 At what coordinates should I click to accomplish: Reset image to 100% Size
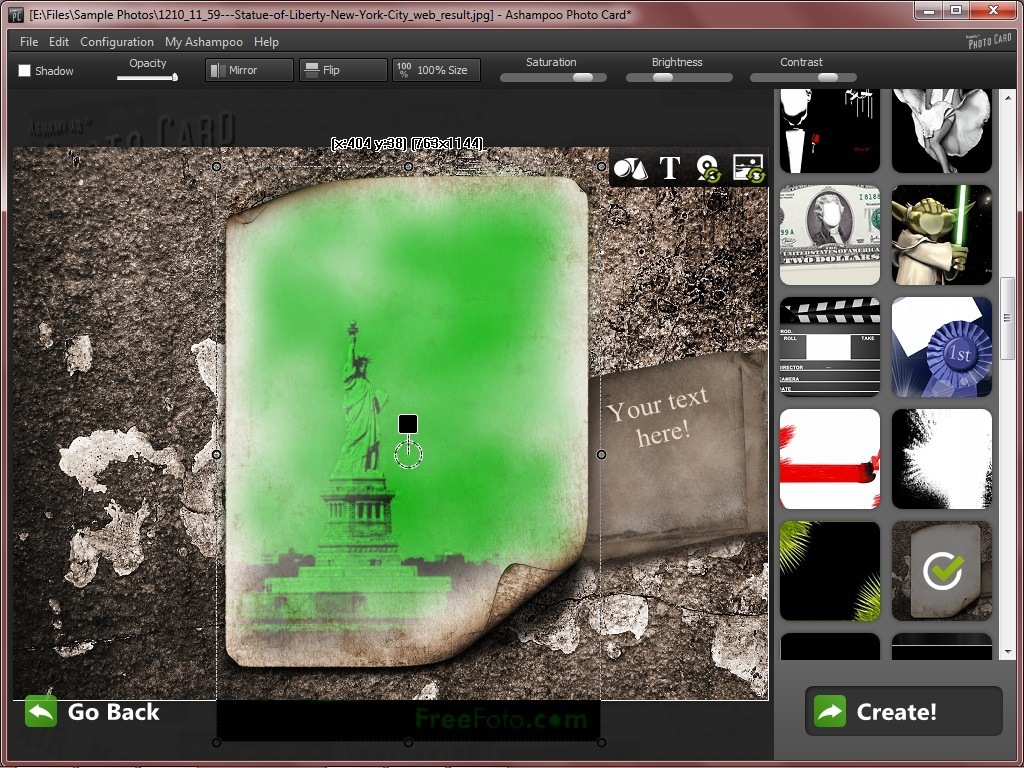click(x=436, y=70)
